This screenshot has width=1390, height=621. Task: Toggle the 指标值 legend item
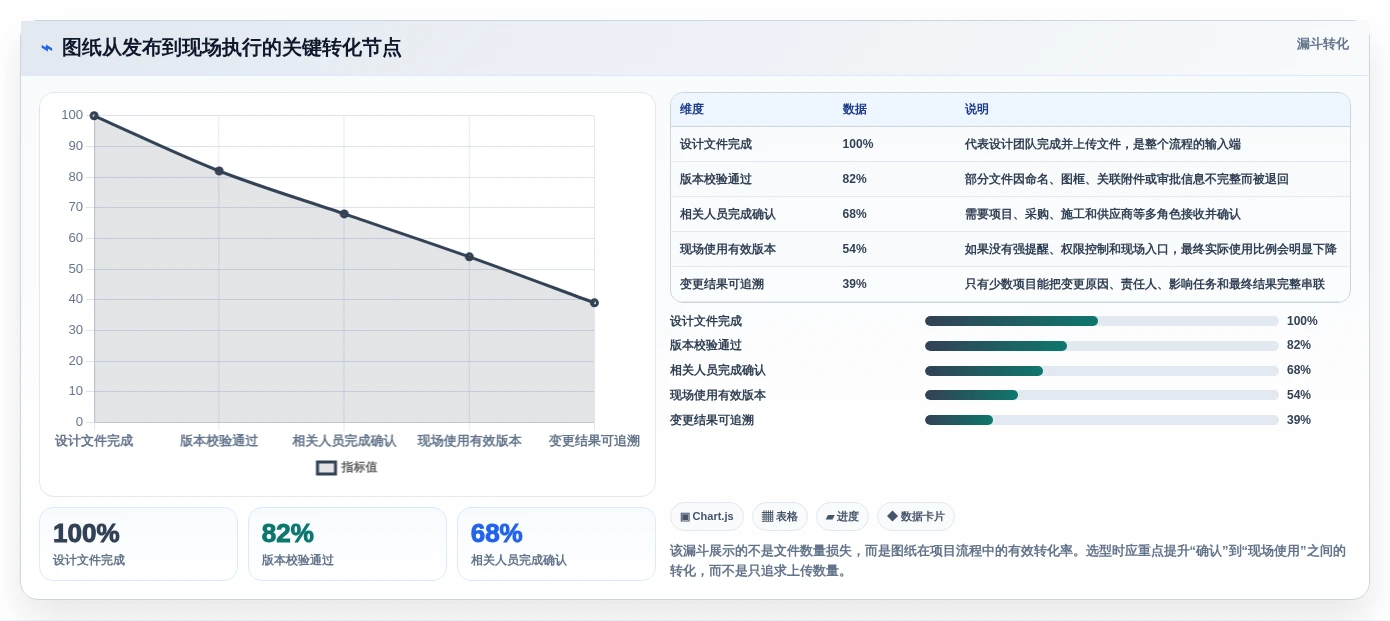coord(347,467)
